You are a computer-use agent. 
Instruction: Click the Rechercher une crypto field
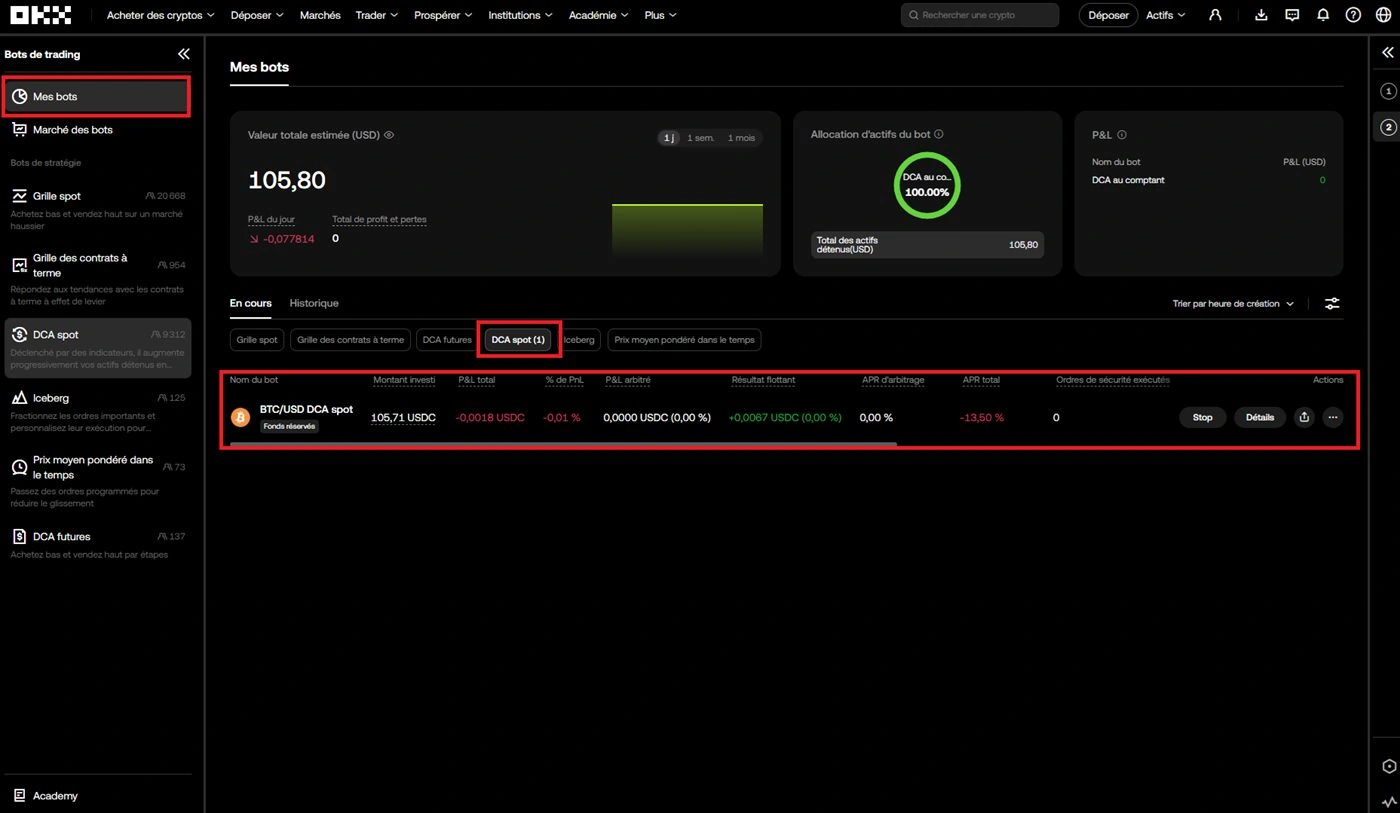pyautogui.click(x=980, y=15)
